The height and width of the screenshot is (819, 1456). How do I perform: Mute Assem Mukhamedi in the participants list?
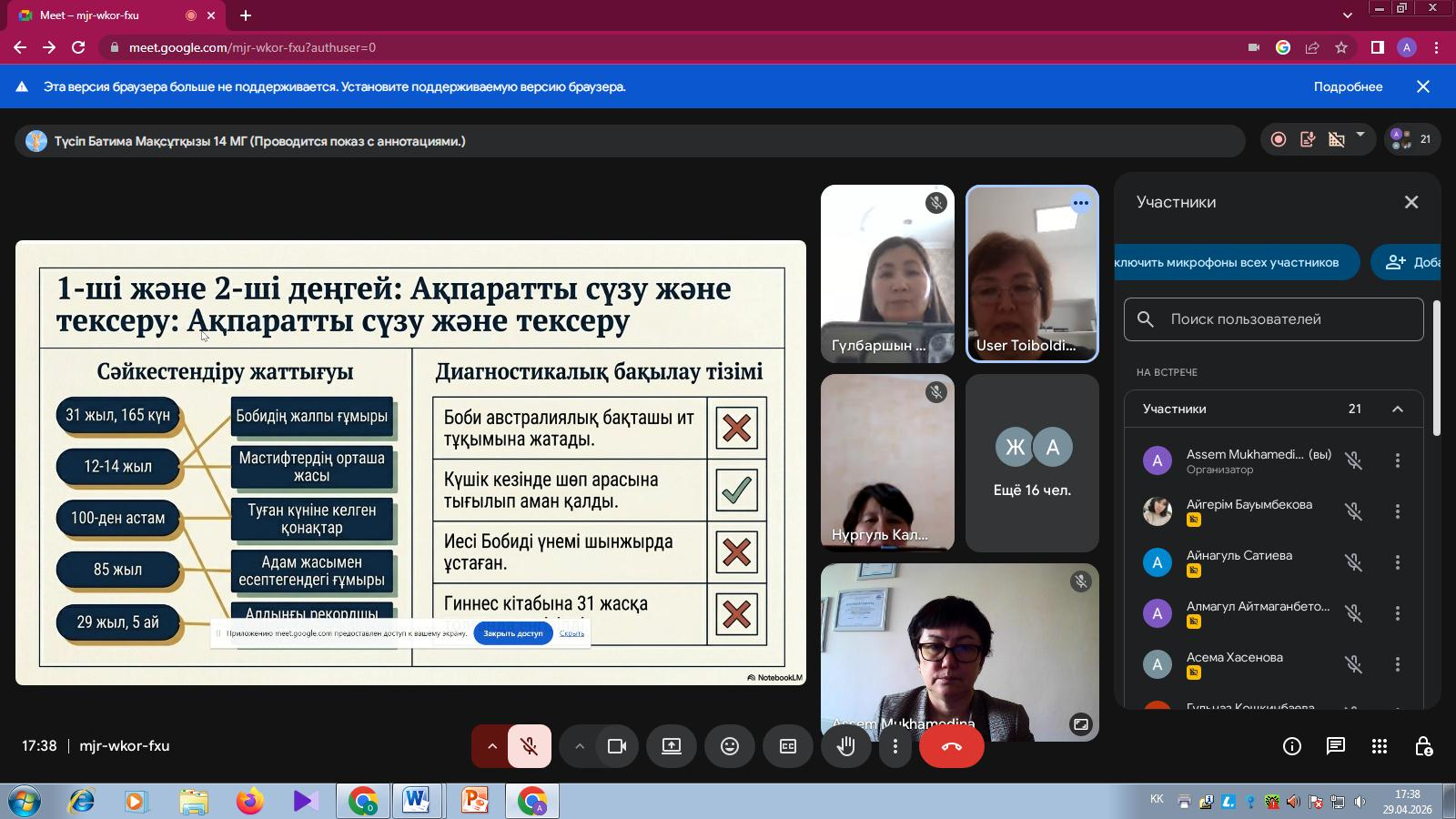tap(1355, 460)
